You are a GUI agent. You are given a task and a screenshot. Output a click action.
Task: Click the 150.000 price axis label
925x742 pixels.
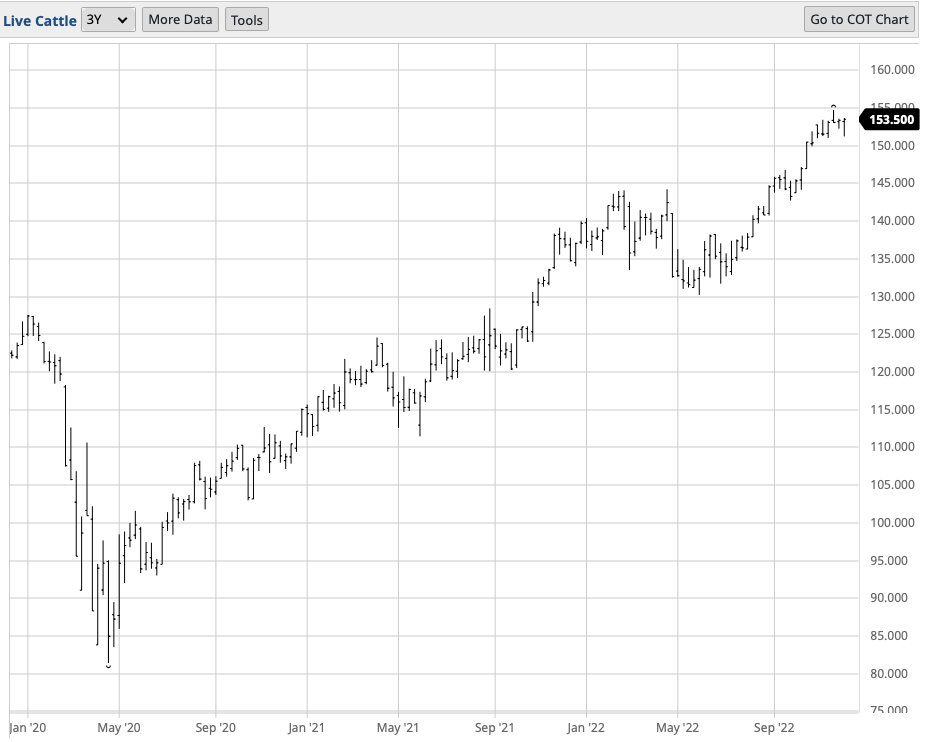[892, 145]
